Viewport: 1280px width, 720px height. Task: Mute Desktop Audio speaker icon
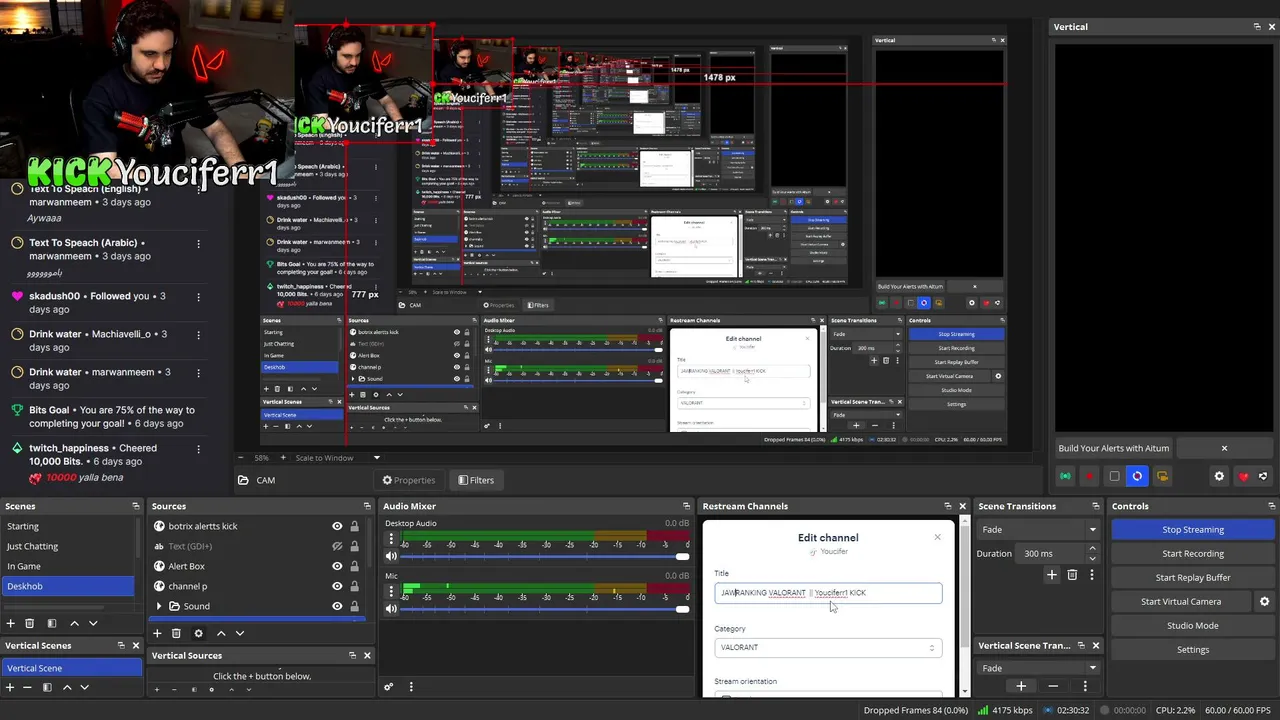pos(391,556)
